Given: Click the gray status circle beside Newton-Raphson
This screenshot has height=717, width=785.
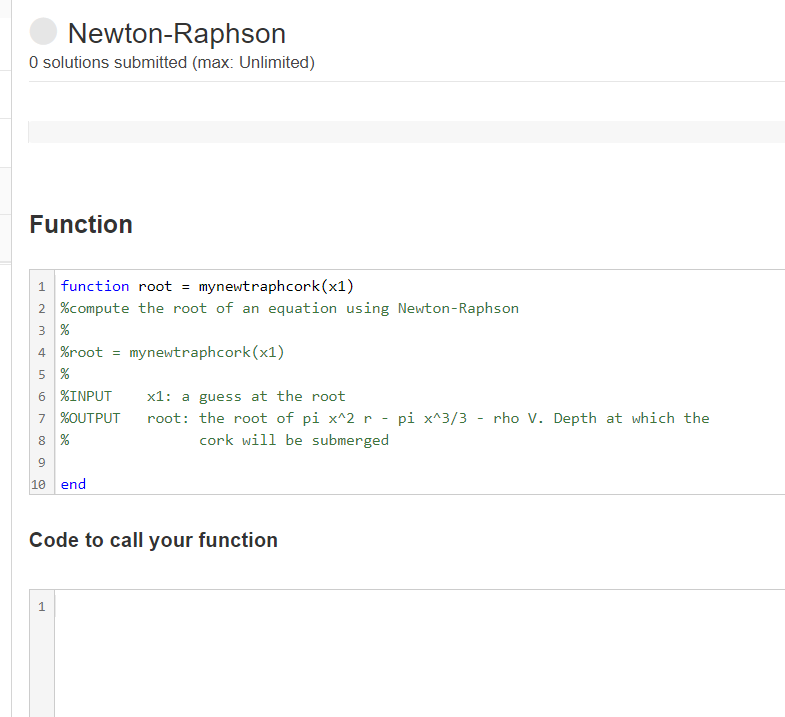Looking at the screenshot, I should (x=43, y=32).
